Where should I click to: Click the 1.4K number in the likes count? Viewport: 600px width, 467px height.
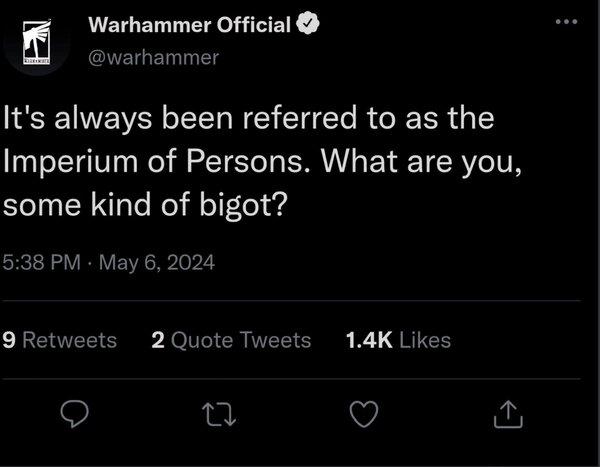[x=366, y=340]
